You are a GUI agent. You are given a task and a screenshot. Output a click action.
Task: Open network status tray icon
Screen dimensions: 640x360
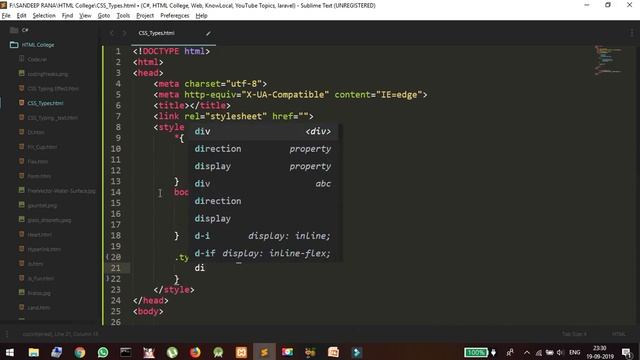click(x=539, y=352)
